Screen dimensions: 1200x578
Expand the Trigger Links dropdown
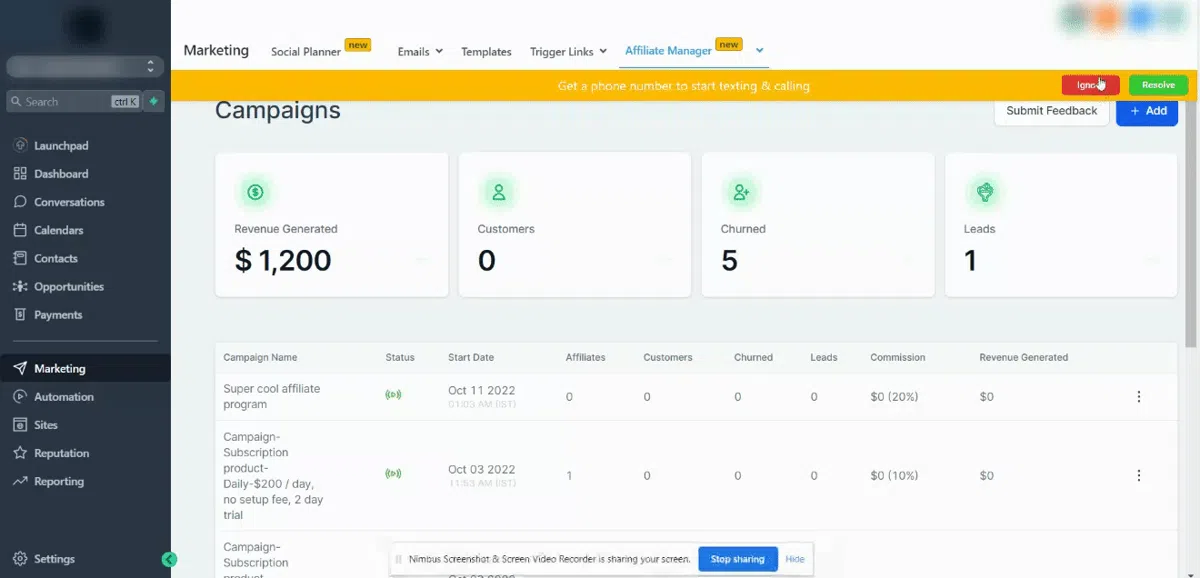568,52
